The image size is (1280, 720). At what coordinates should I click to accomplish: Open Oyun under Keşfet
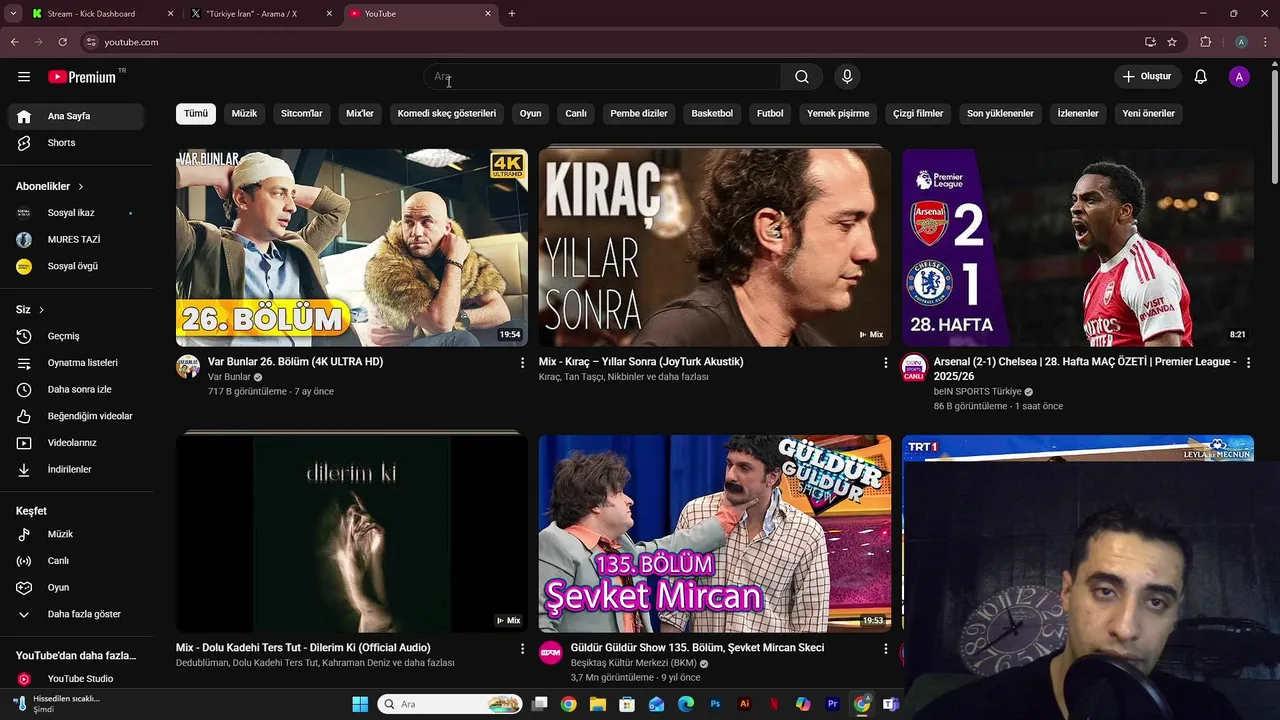76,588
